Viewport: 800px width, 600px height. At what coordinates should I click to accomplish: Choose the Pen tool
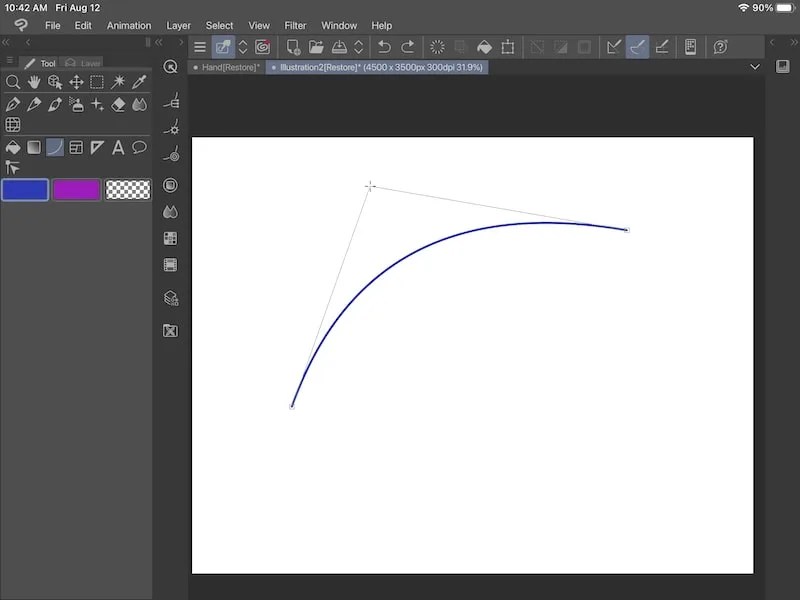(13, 104)
